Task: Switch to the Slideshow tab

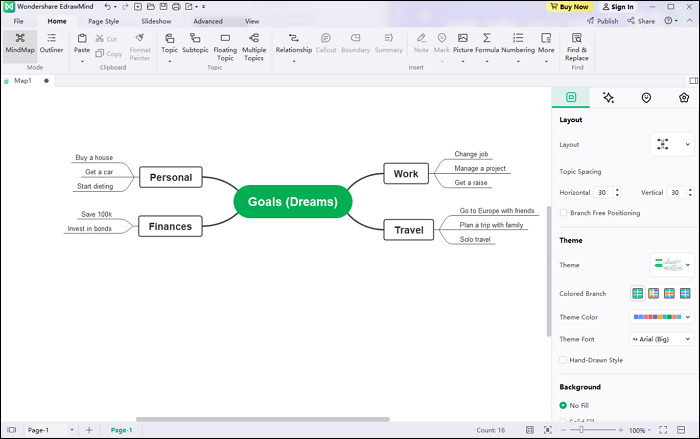Action: pos(156,21)
